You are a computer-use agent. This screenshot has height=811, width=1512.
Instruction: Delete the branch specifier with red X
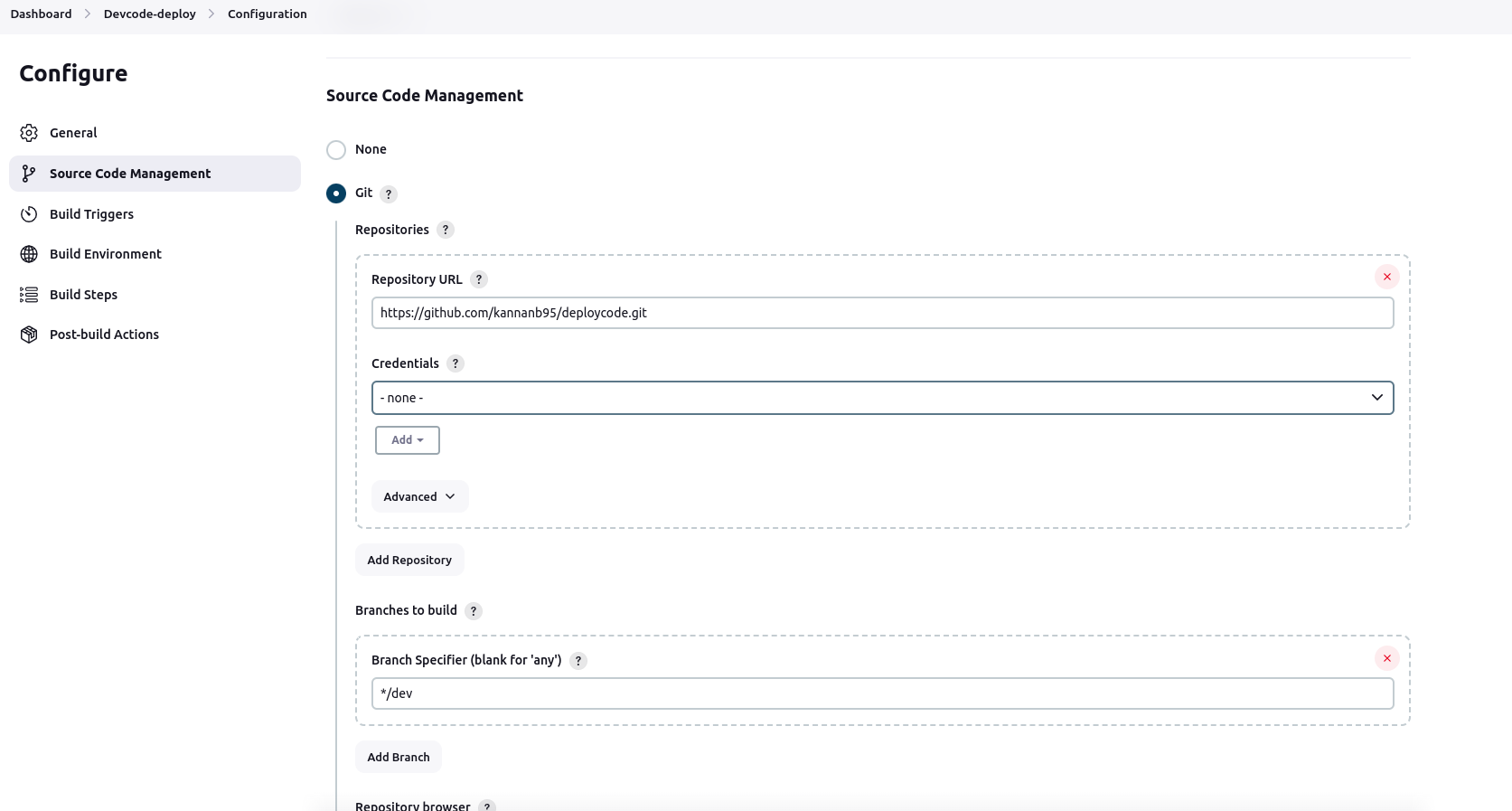point(1386,658)
